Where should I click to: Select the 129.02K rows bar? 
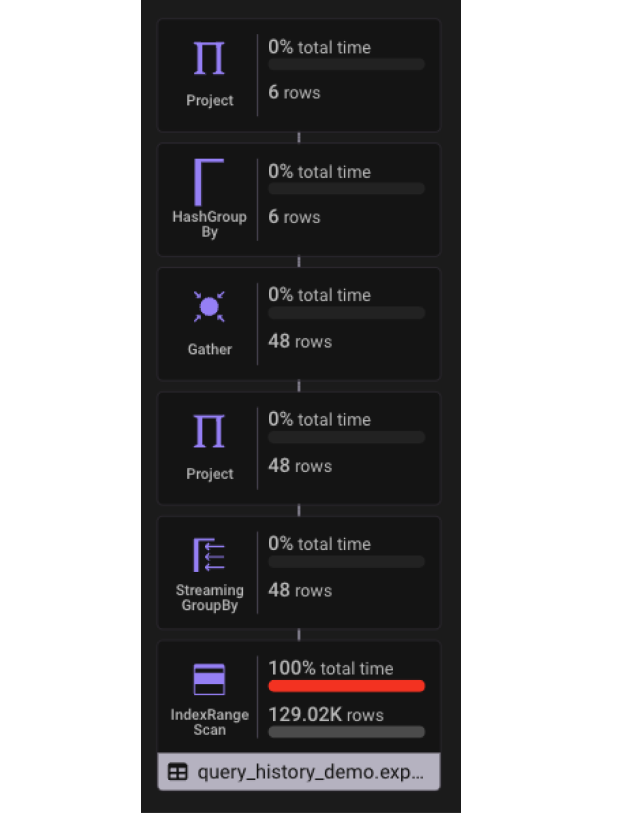(x=346, y=732)
